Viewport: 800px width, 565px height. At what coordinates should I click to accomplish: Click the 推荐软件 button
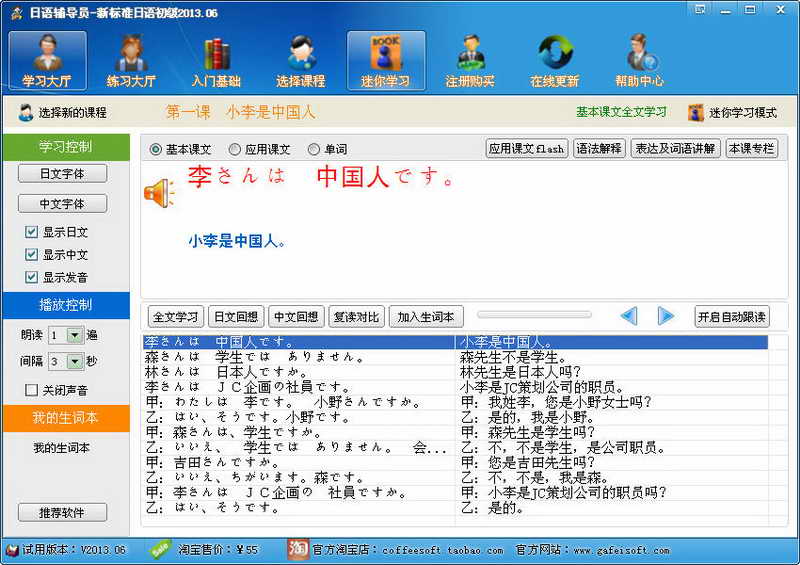(62, 512)
